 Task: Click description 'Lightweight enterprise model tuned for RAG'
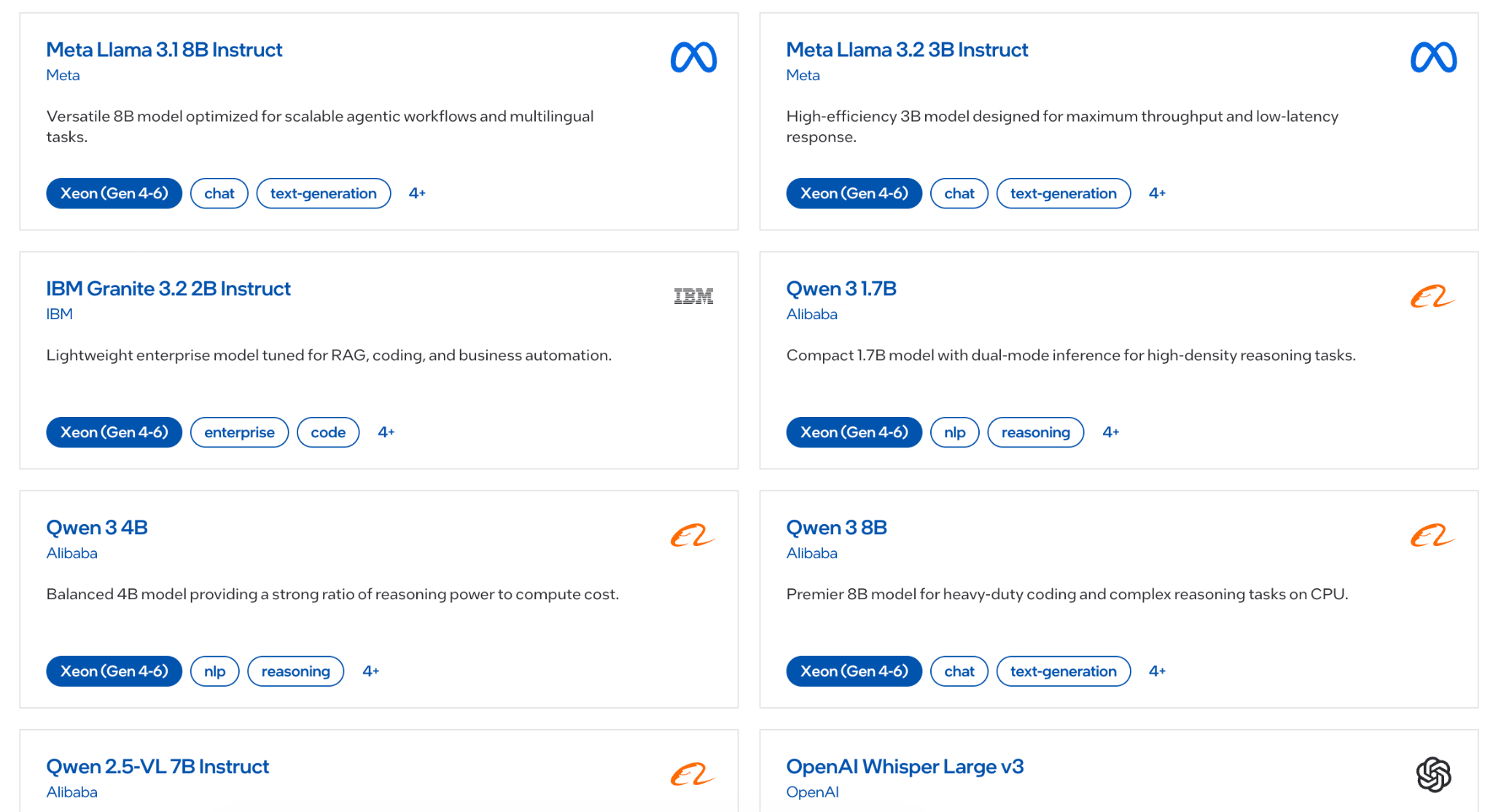(329, 356)
